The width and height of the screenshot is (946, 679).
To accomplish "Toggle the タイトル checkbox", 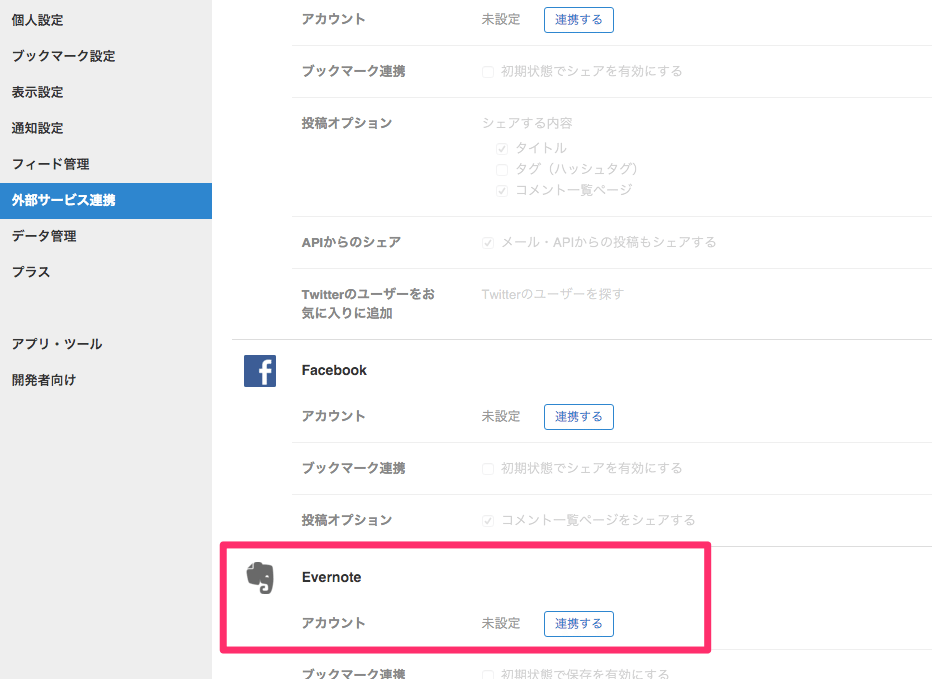I will 502,148.
